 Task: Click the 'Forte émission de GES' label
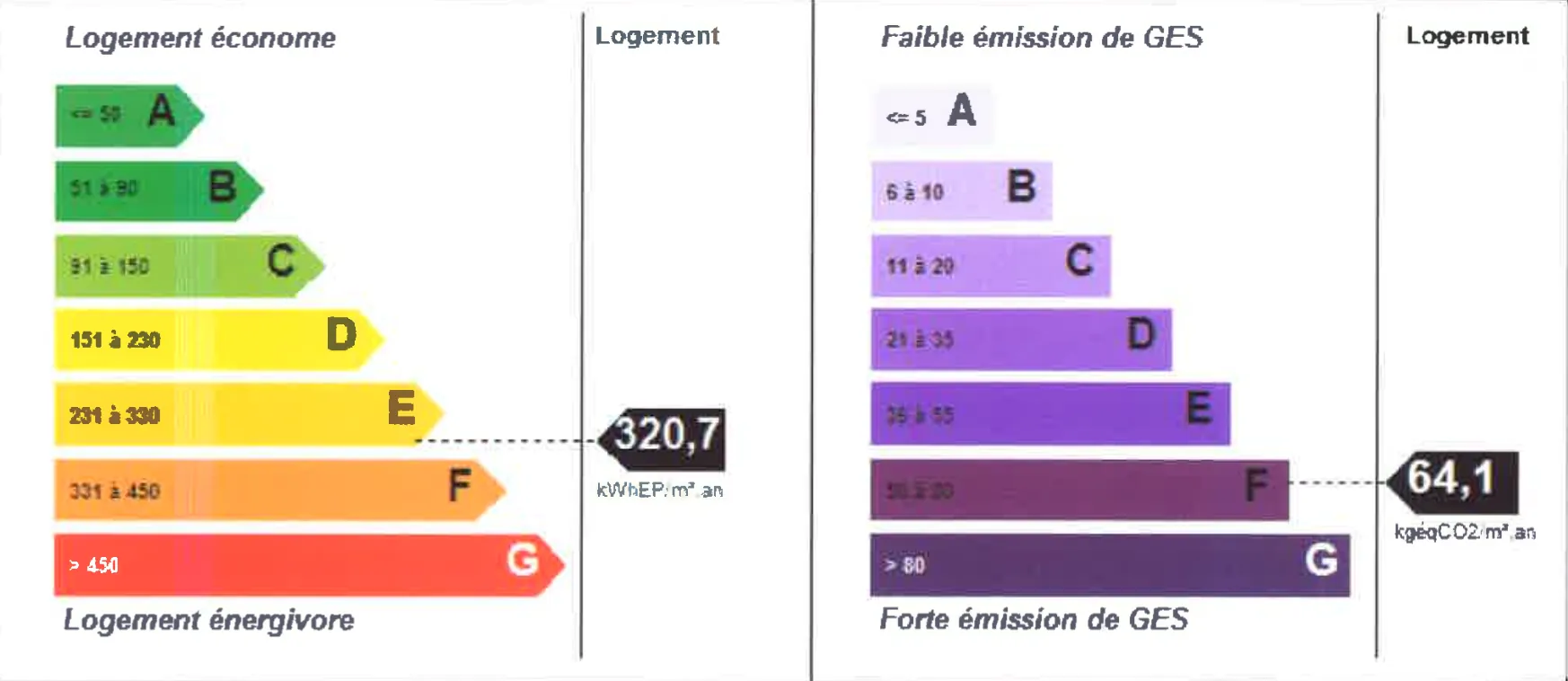click(x=1034, y=619)
